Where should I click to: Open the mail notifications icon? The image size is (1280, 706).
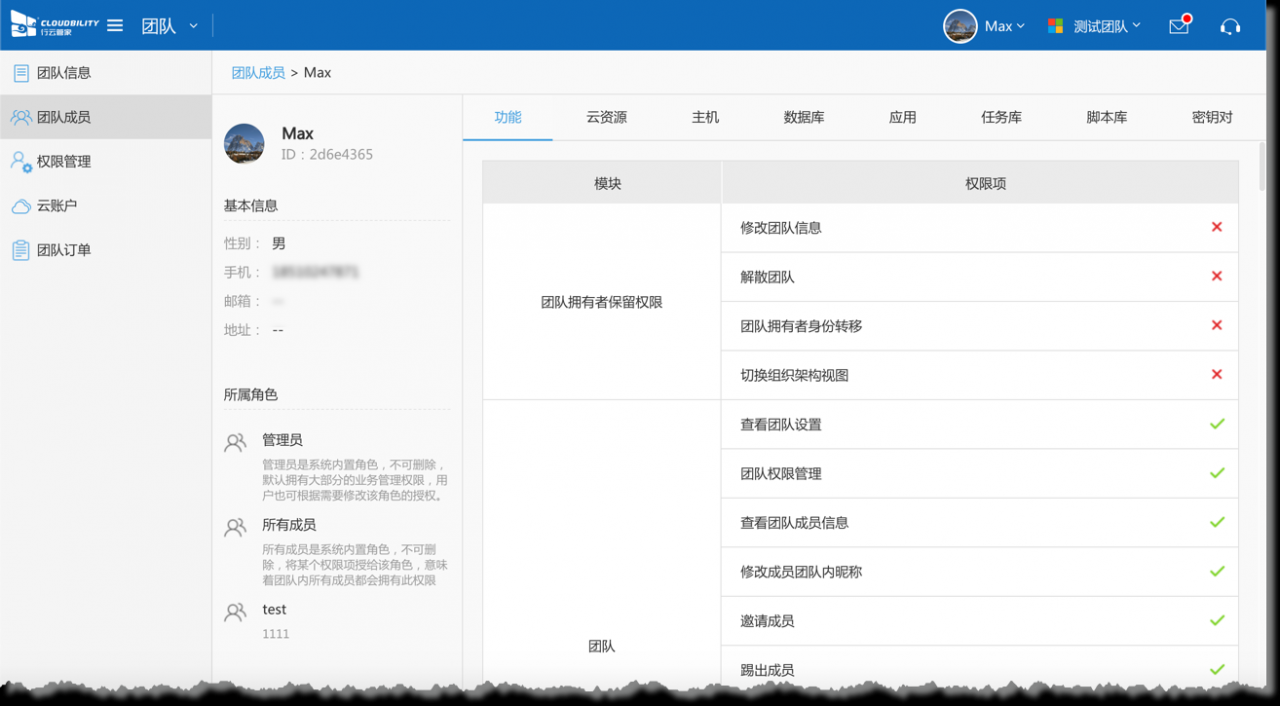[x=1179, y=26]
